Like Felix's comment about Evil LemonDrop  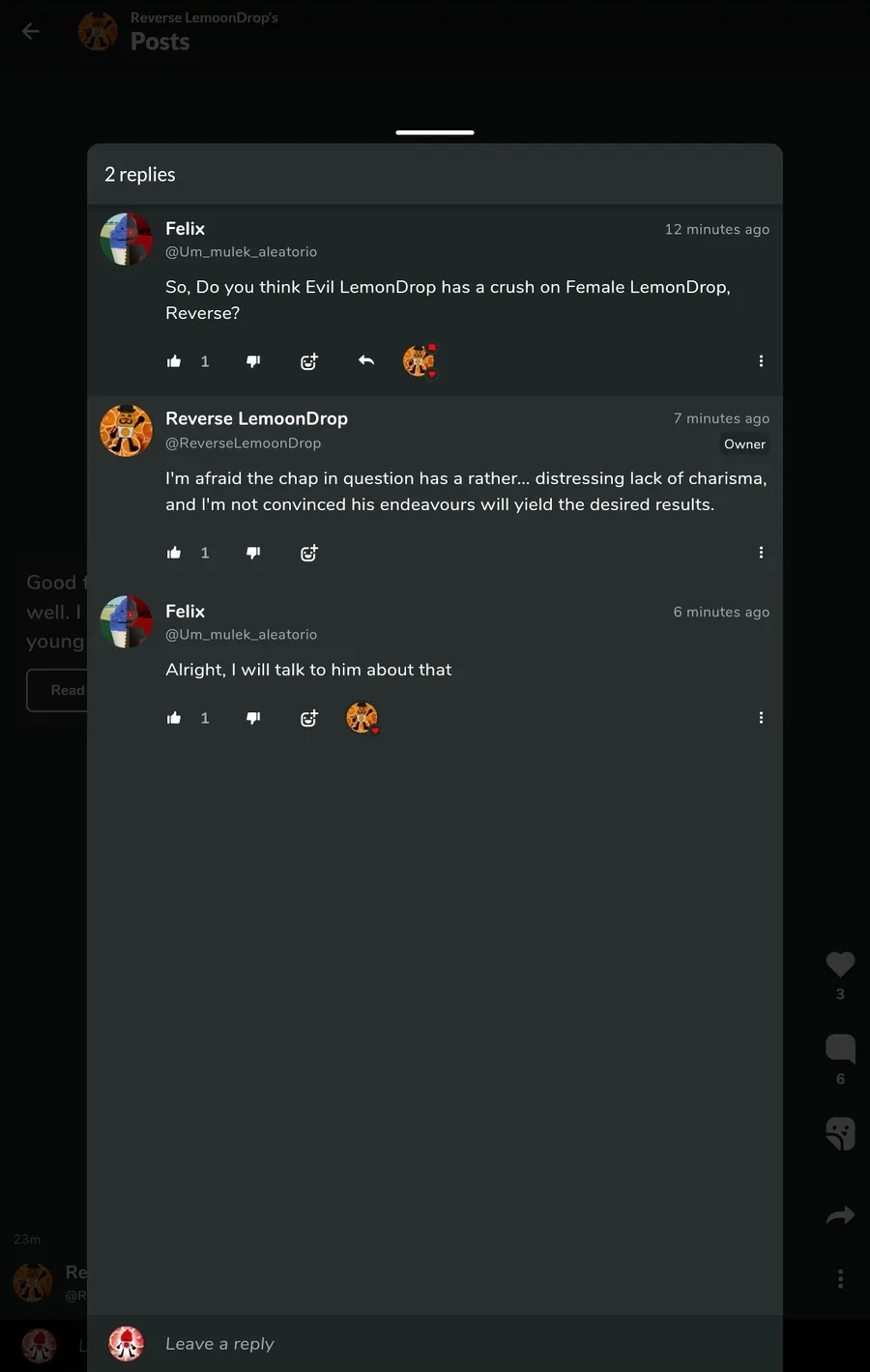(174, 361)
